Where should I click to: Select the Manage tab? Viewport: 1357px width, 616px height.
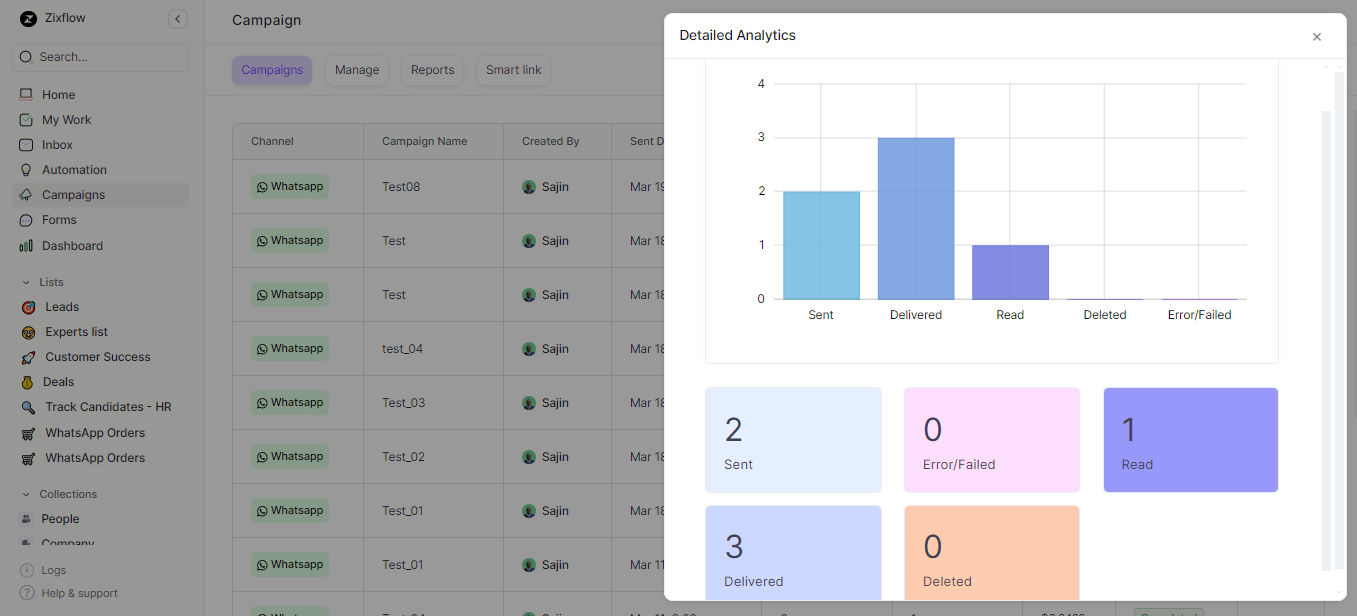coord(356,70)
